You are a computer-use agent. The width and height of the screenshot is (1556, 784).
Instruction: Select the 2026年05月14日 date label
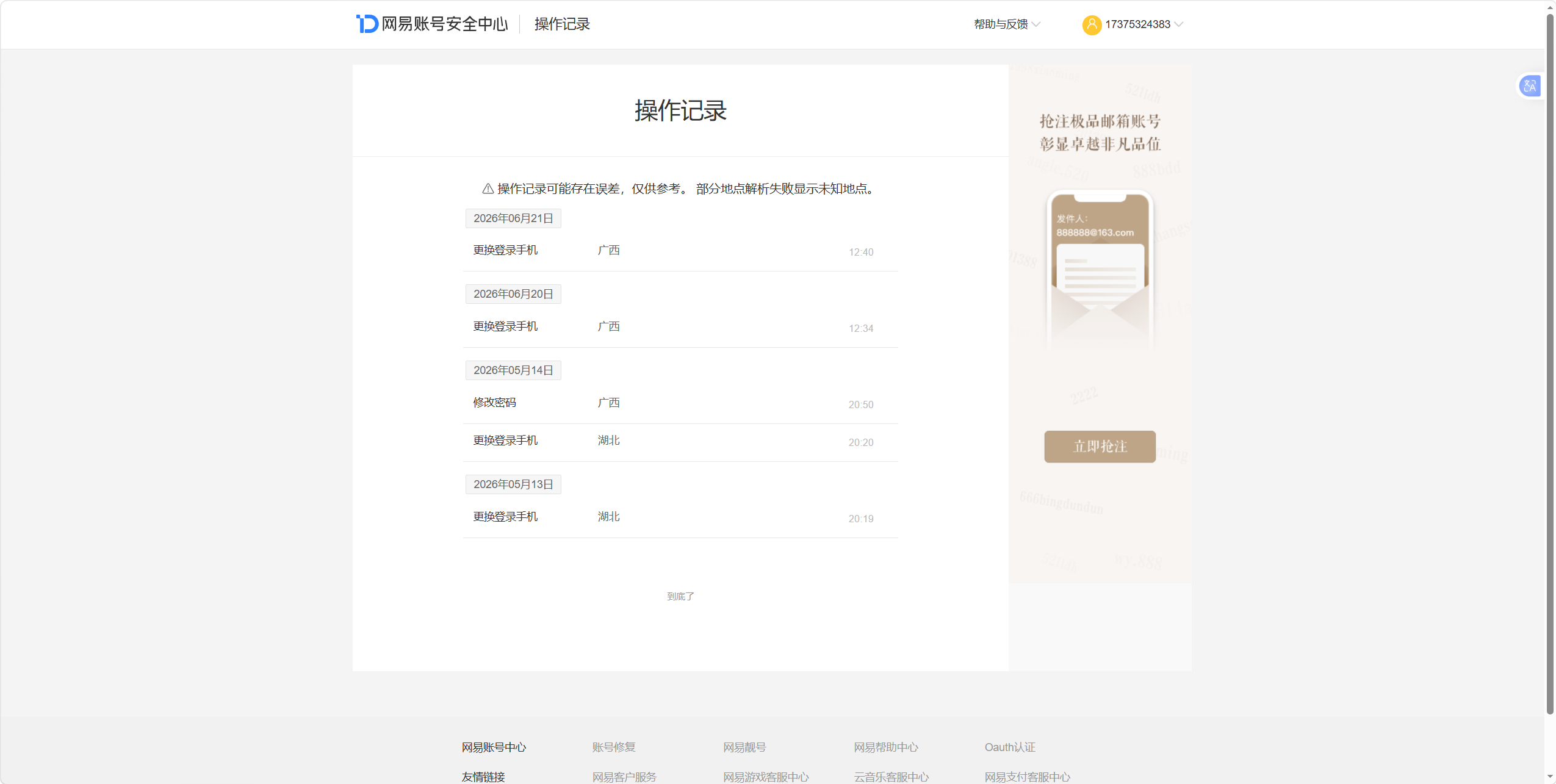click(x=513, y=370)
